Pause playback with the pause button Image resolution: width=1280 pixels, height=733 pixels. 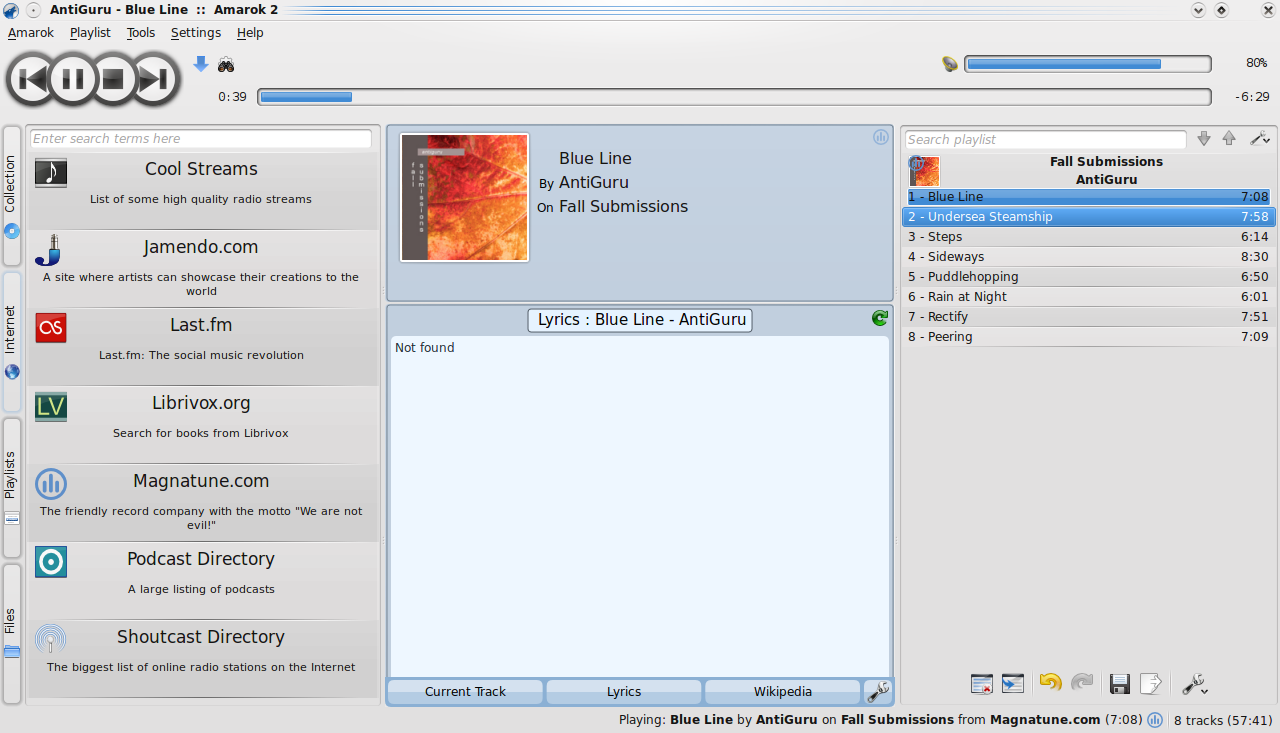pyautogui.click(x=73, y=79)
